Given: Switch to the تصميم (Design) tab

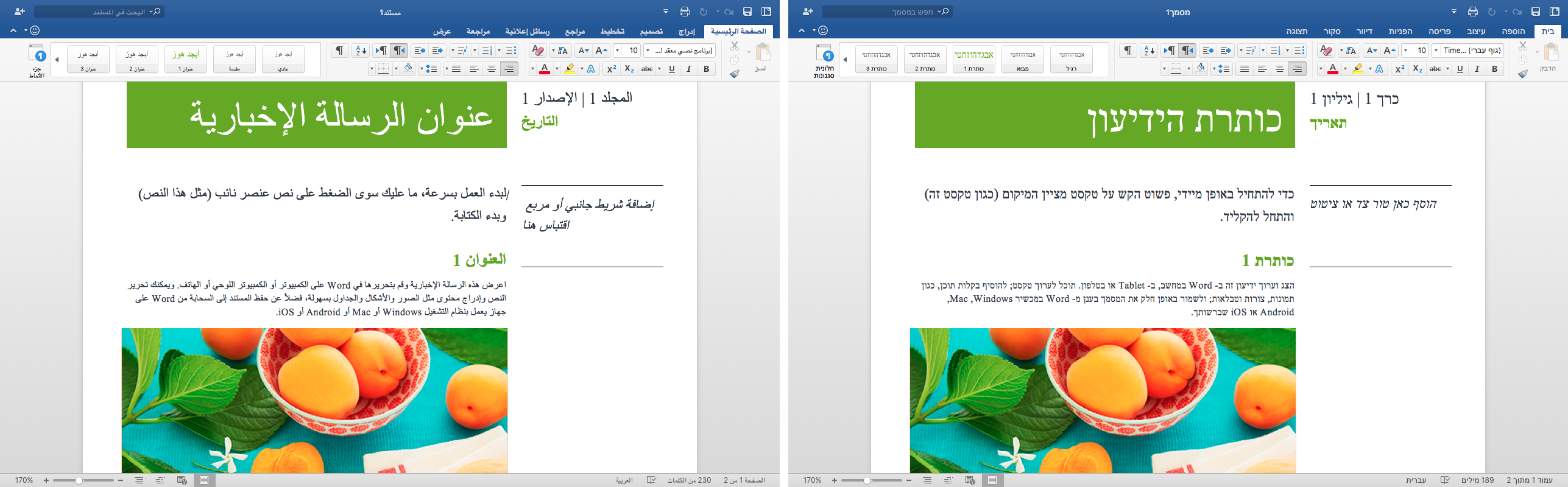Looking at the screenshot, I should pos(651,31).
